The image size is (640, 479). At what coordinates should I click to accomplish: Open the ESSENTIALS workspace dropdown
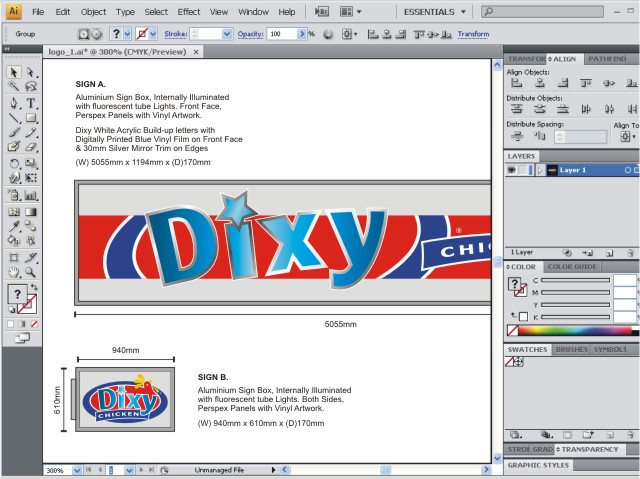[x=435, y=12]
